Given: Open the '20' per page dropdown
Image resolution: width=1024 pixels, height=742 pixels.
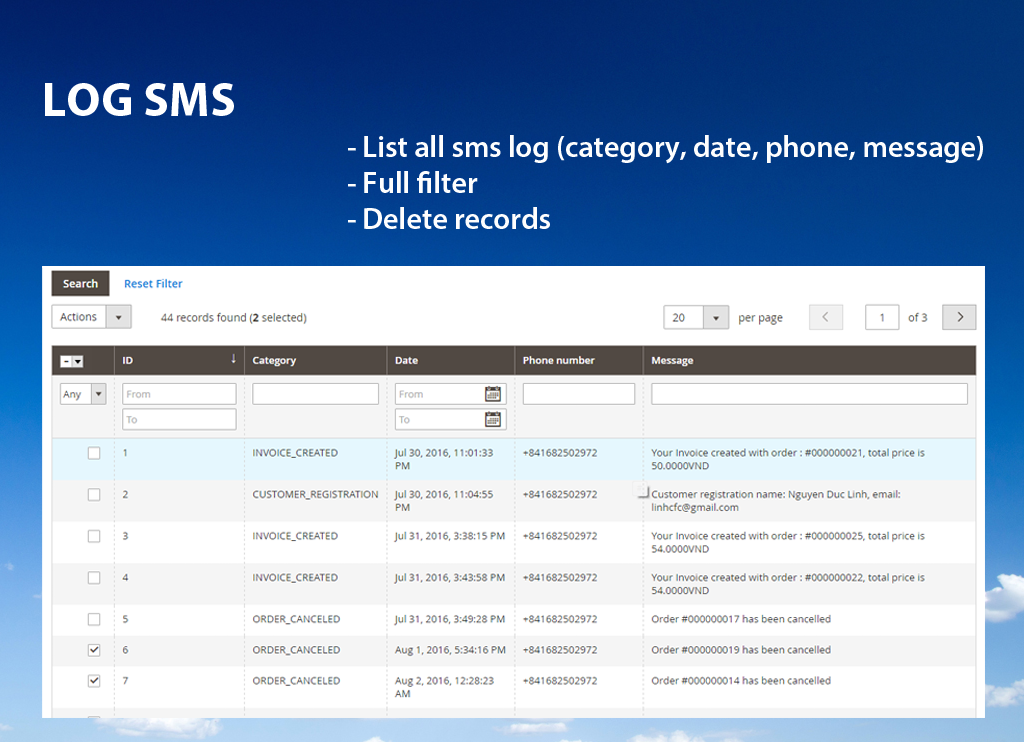Looking at the screenshot, I should point(685,316).
